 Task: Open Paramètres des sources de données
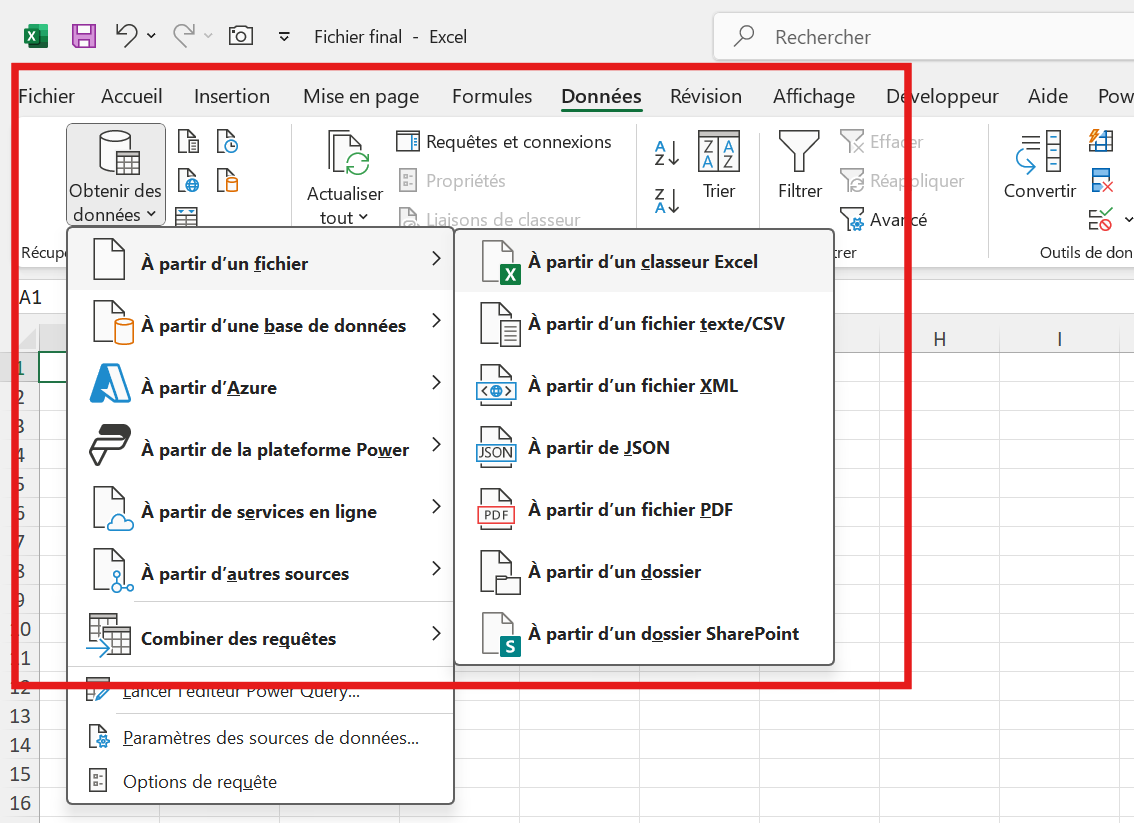tap(260, 738)
